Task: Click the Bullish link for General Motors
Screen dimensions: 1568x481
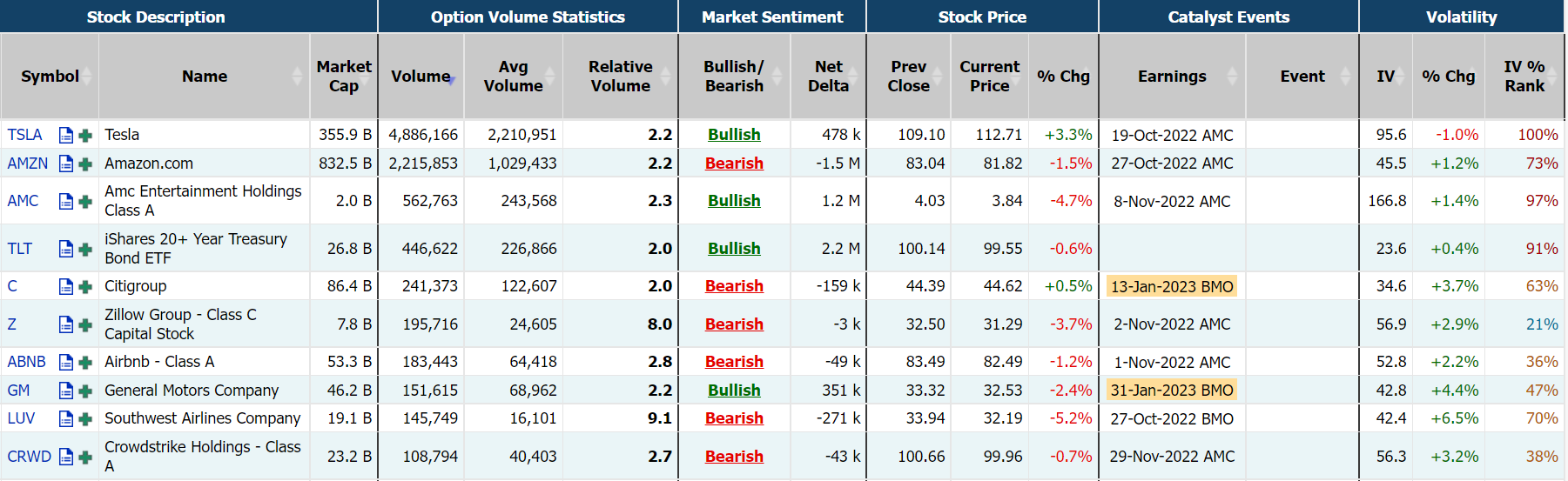Action: click(734, 391)
